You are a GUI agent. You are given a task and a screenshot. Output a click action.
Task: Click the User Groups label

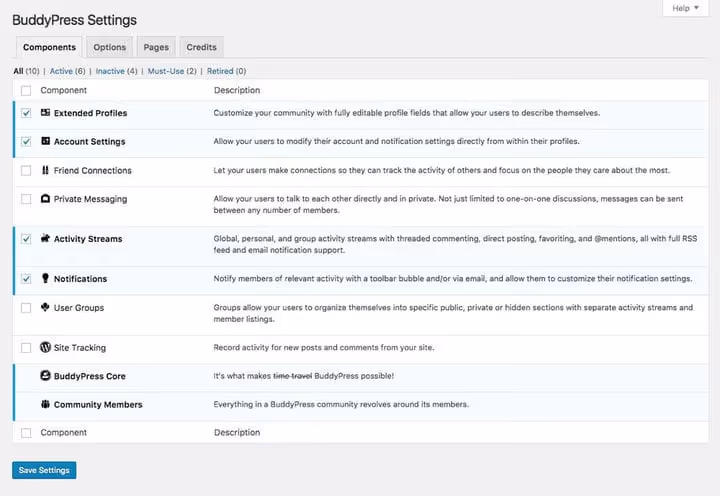[79, 308]
